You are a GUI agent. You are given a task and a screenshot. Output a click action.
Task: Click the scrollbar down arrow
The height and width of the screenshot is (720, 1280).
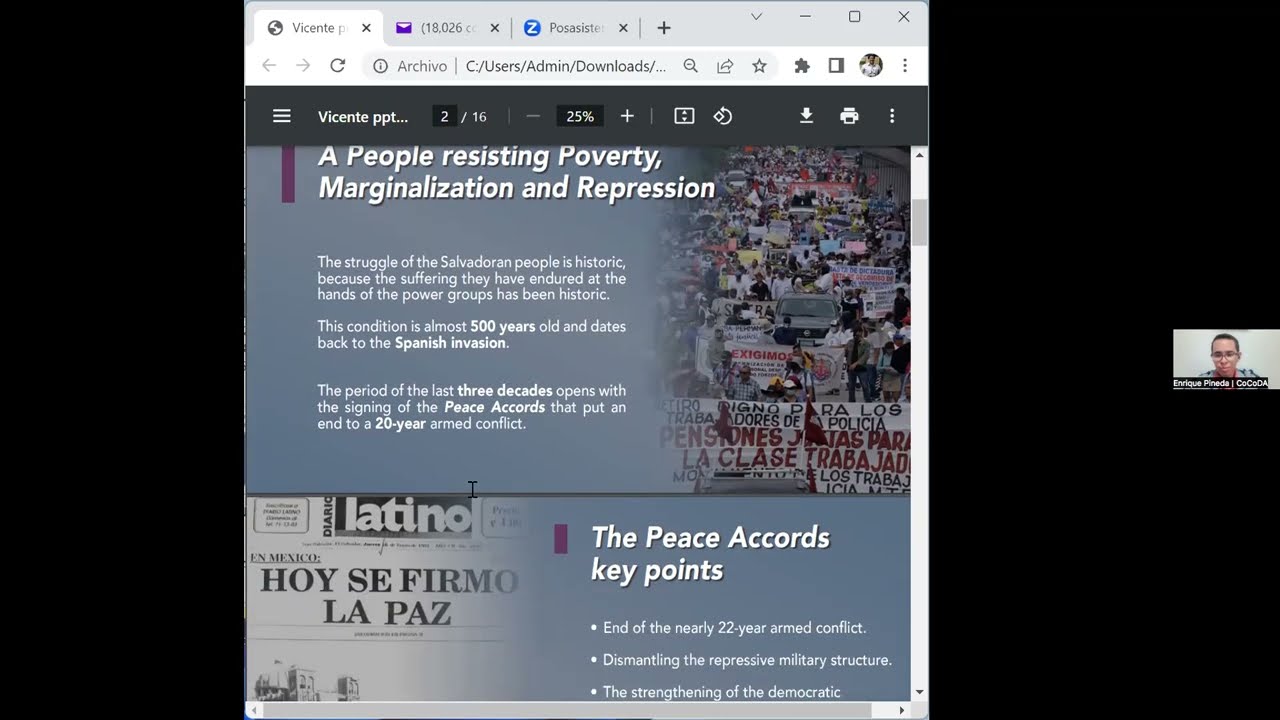point(919,692)
